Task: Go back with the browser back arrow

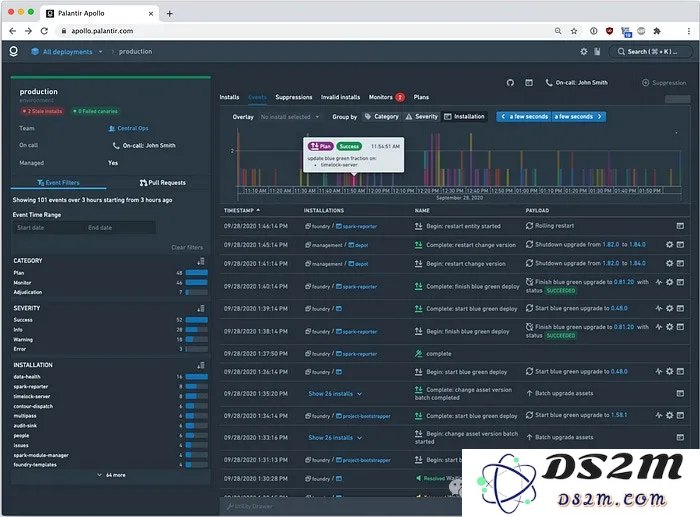Action: (x=12, y=31)
